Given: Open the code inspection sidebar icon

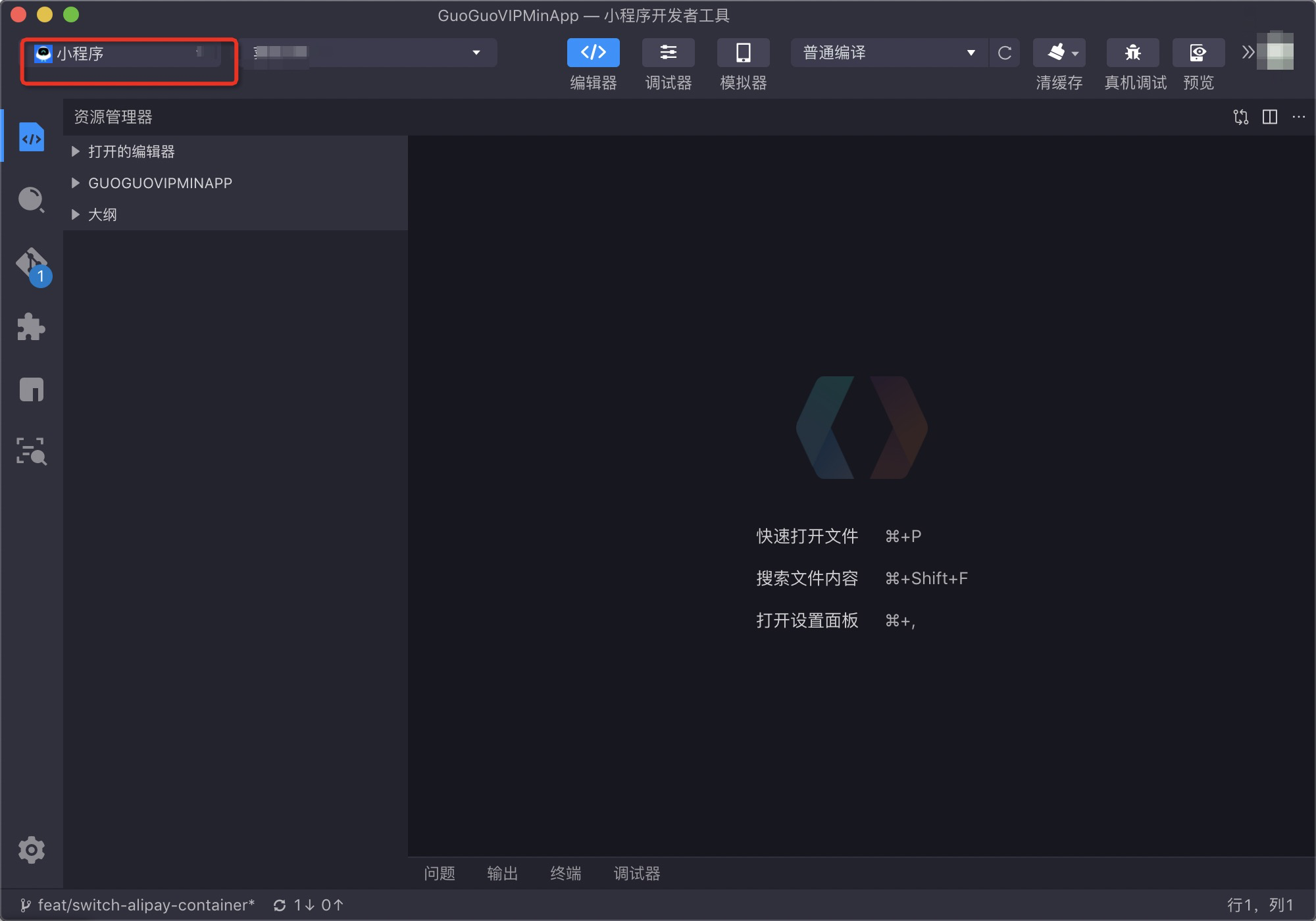Looking at the screenshot, I should (31, 452).
